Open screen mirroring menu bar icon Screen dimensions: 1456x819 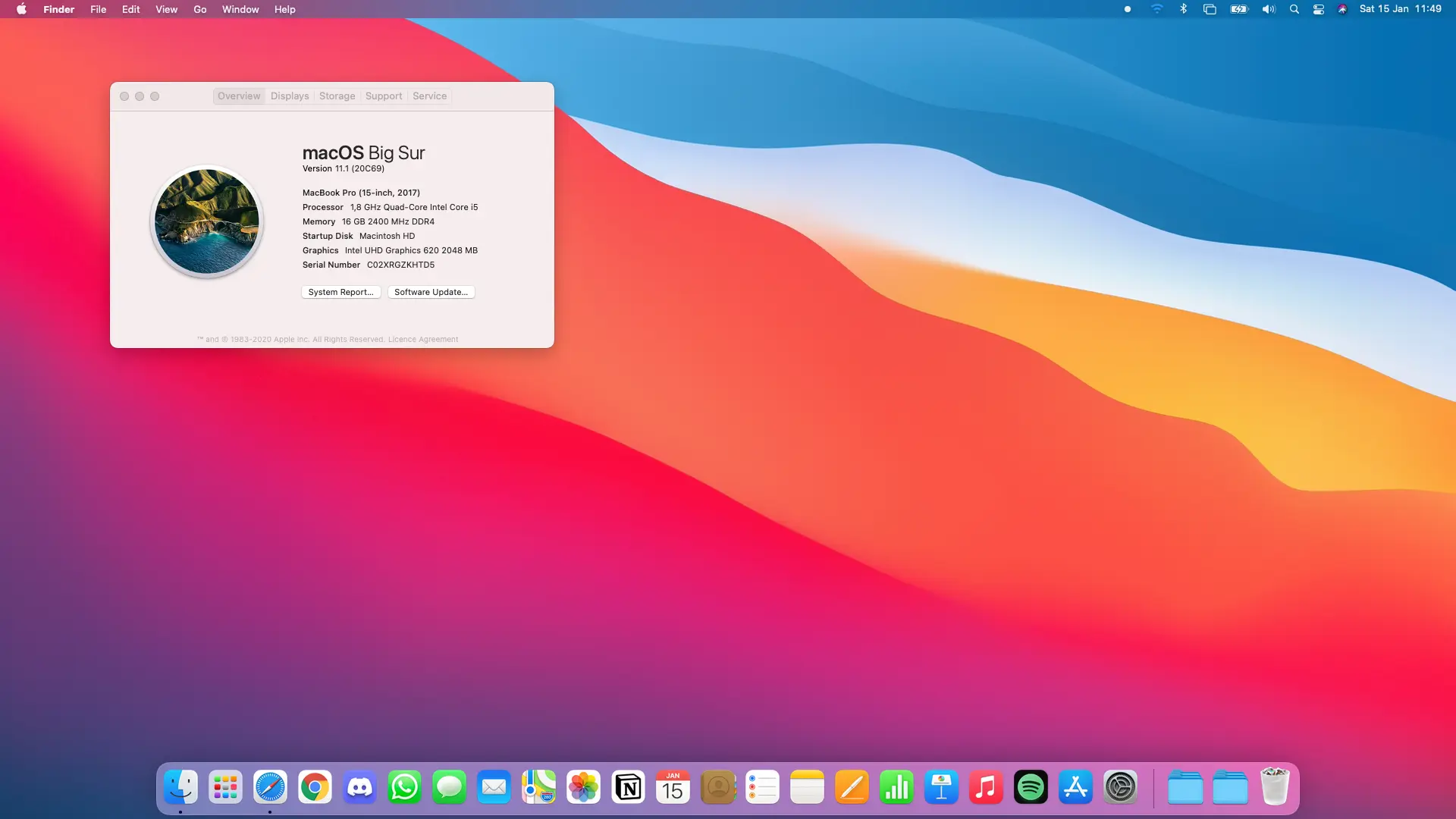(1210, 9)
